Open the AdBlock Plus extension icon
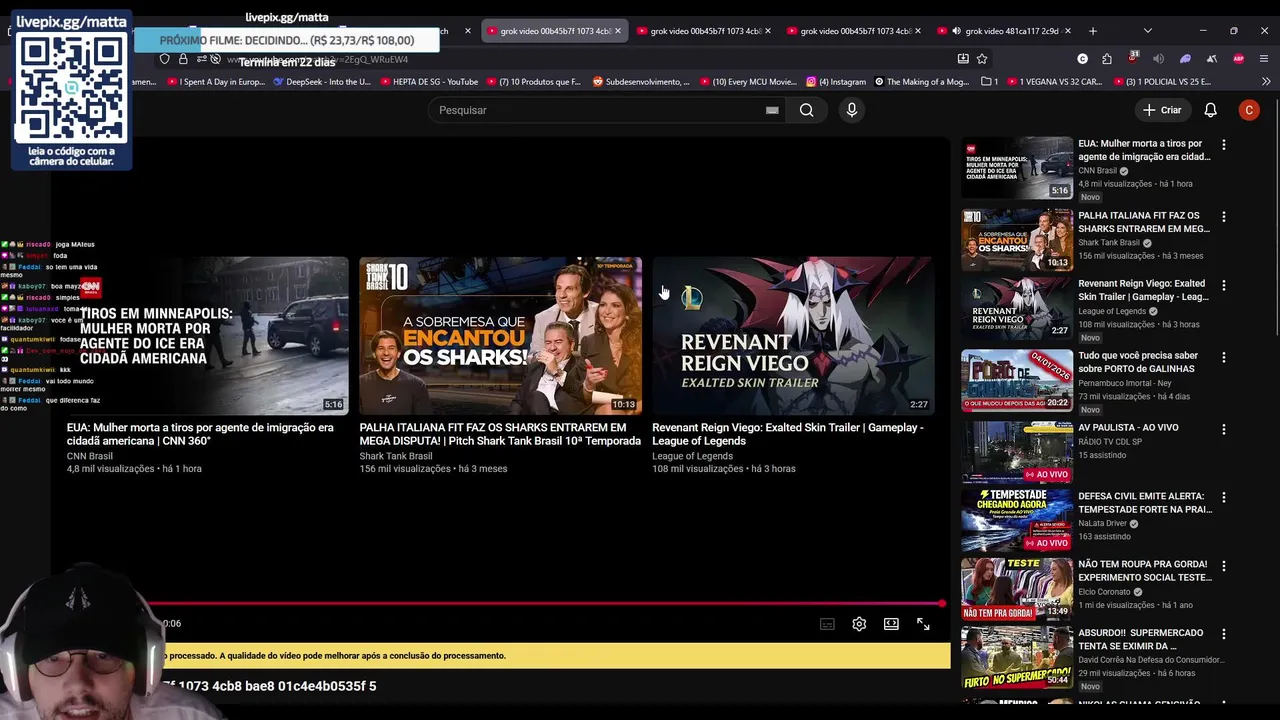 click(x=1239, y=59)
